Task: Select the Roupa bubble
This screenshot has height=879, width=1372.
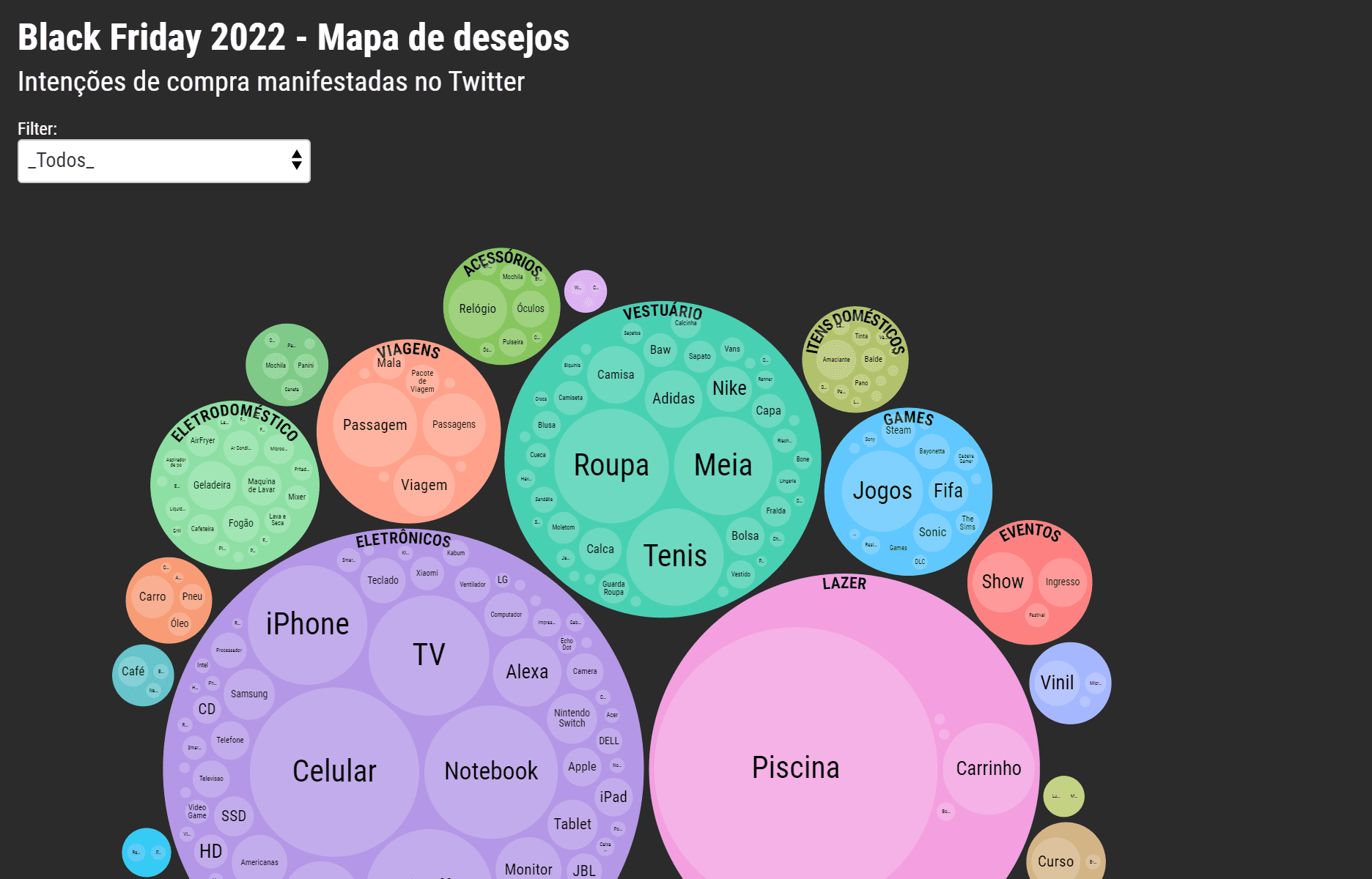Action: tap(611, 466)
